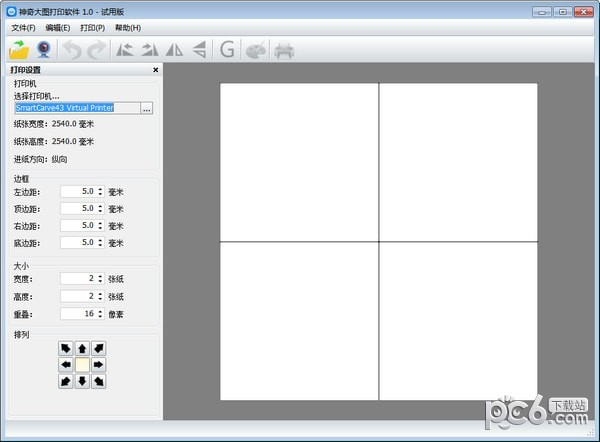Open the 文件(F) menu
The width and height of the screenshot is (600, 442).
click(23, 28)
